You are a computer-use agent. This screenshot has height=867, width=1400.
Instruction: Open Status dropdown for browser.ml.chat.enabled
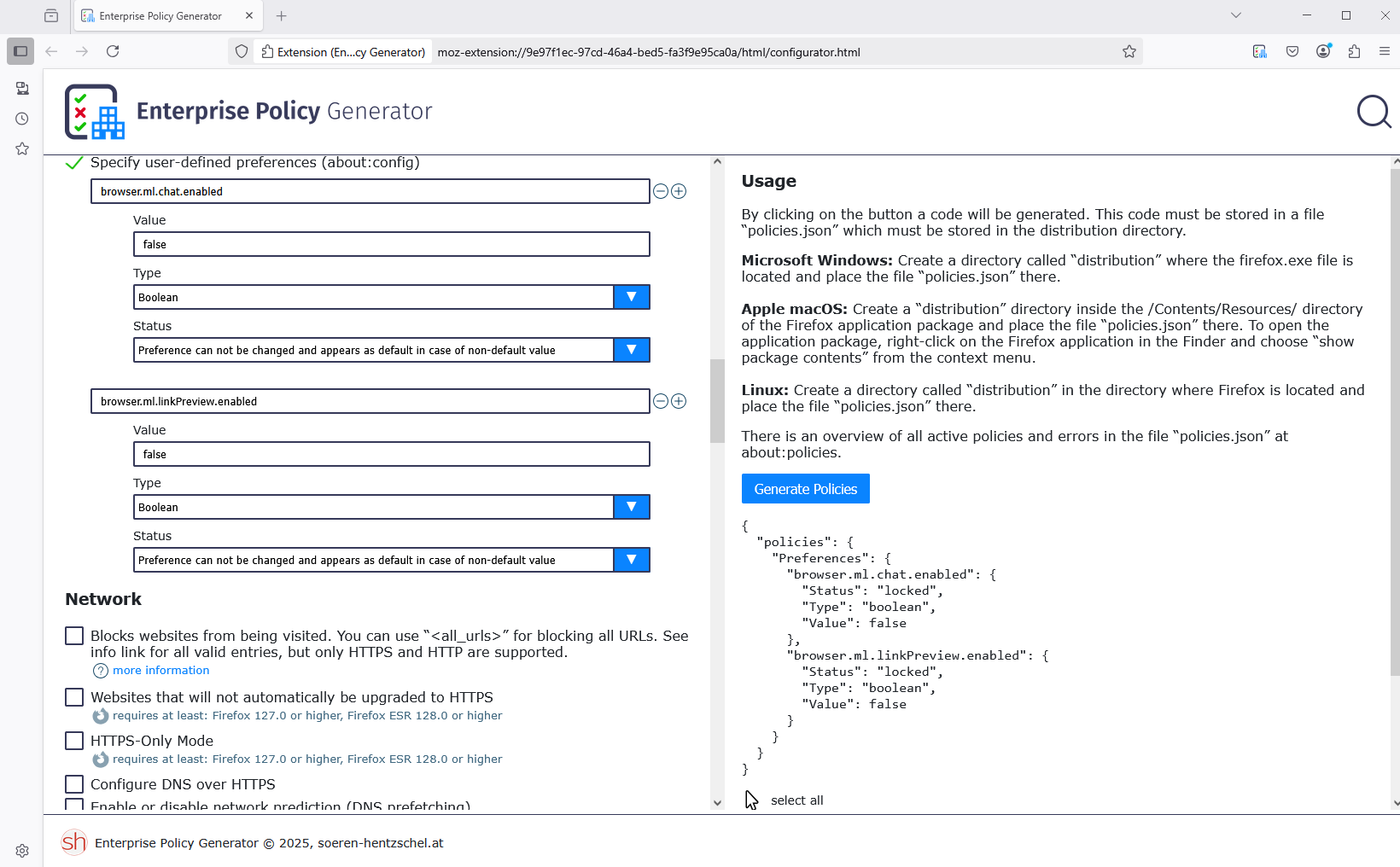[x=392, y=350]
